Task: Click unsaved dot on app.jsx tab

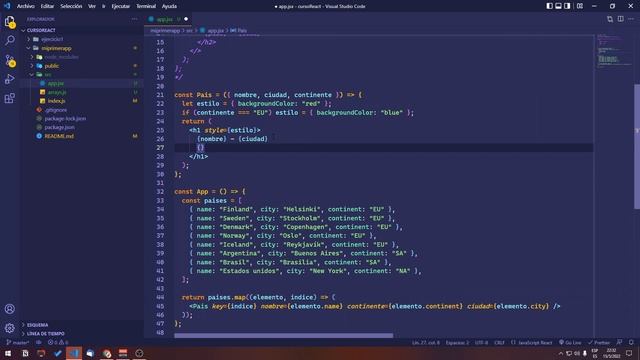Action: (186, 19)
